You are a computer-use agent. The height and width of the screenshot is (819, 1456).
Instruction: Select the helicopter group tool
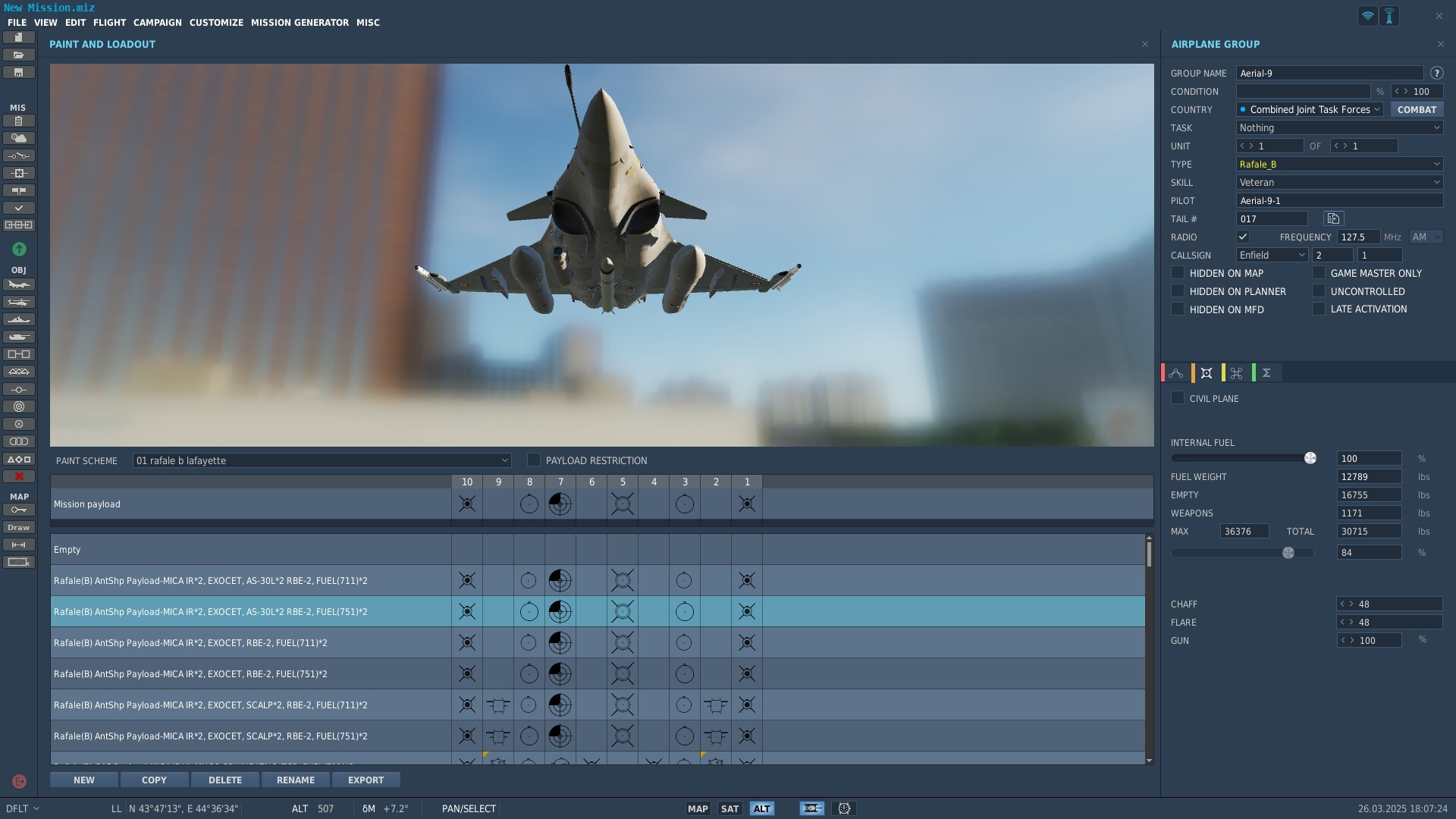tap(19, 302)
